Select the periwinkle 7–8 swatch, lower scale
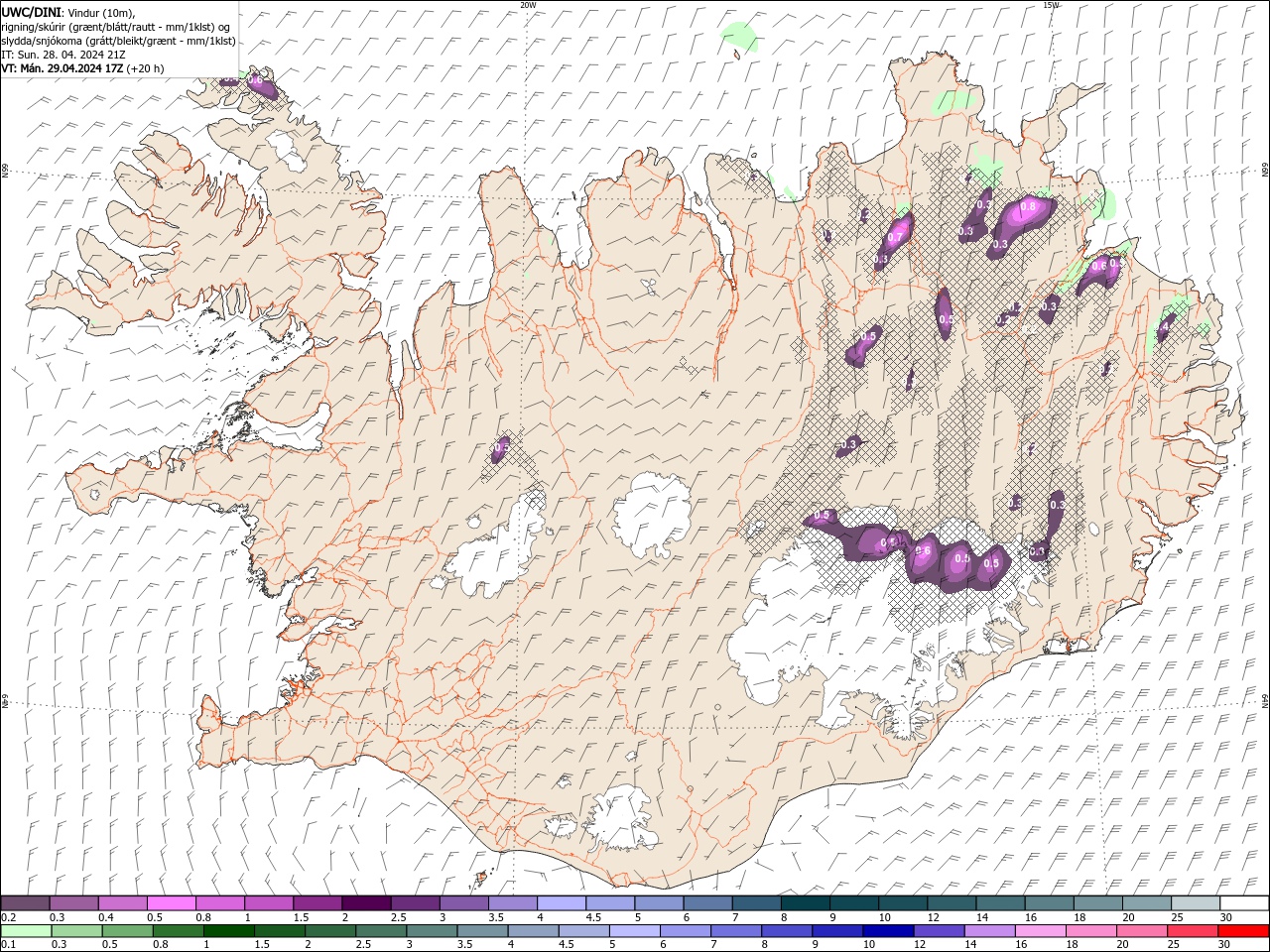The image size is (1270, 952). click(x=736, y=931)
